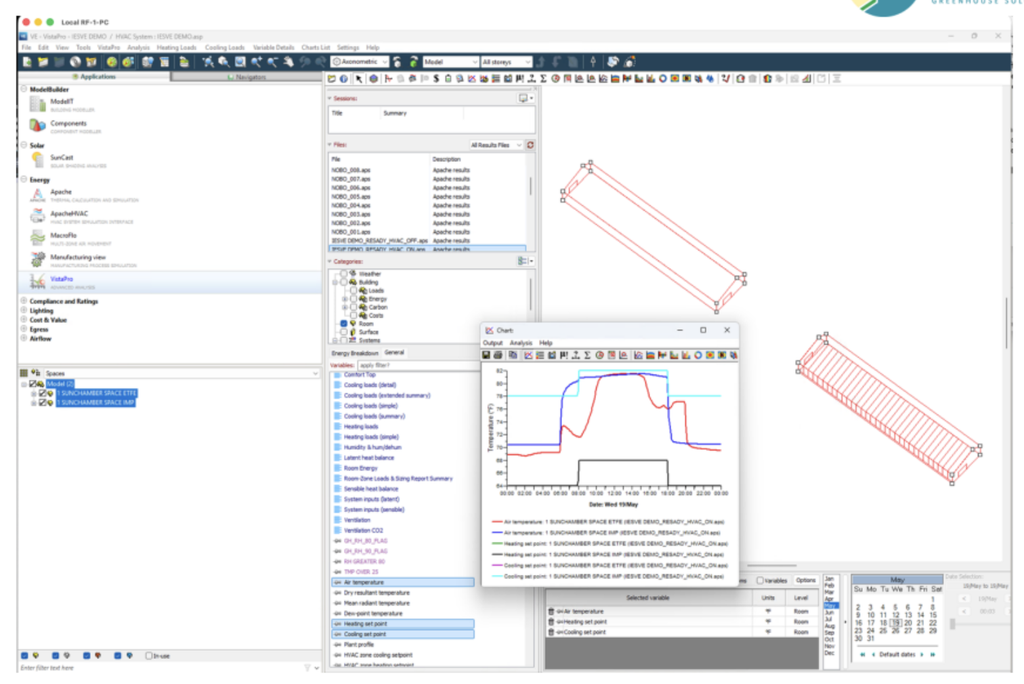
Task: Click the refresh results files icon
Action: point(530,145)
